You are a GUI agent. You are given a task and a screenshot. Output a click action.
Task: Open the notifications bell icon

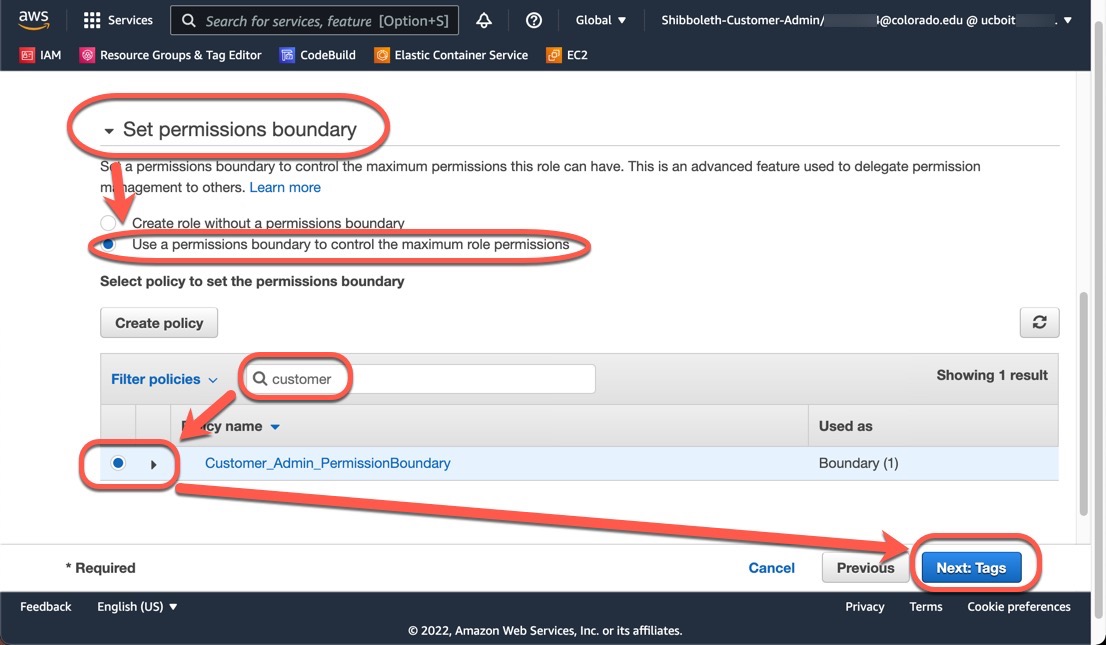click(x=484, y=20)
